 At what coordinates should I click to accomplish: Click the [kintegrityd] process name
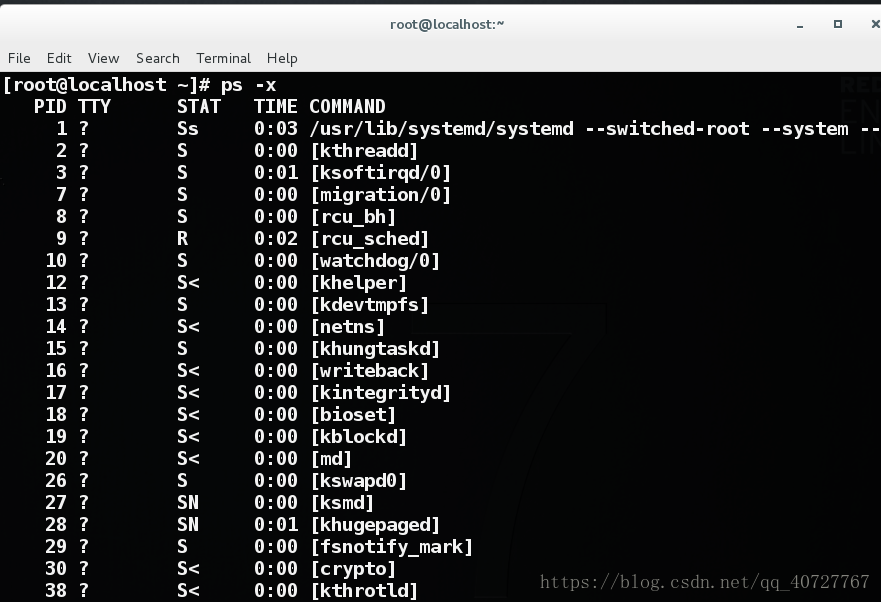[x=381, y=392]
